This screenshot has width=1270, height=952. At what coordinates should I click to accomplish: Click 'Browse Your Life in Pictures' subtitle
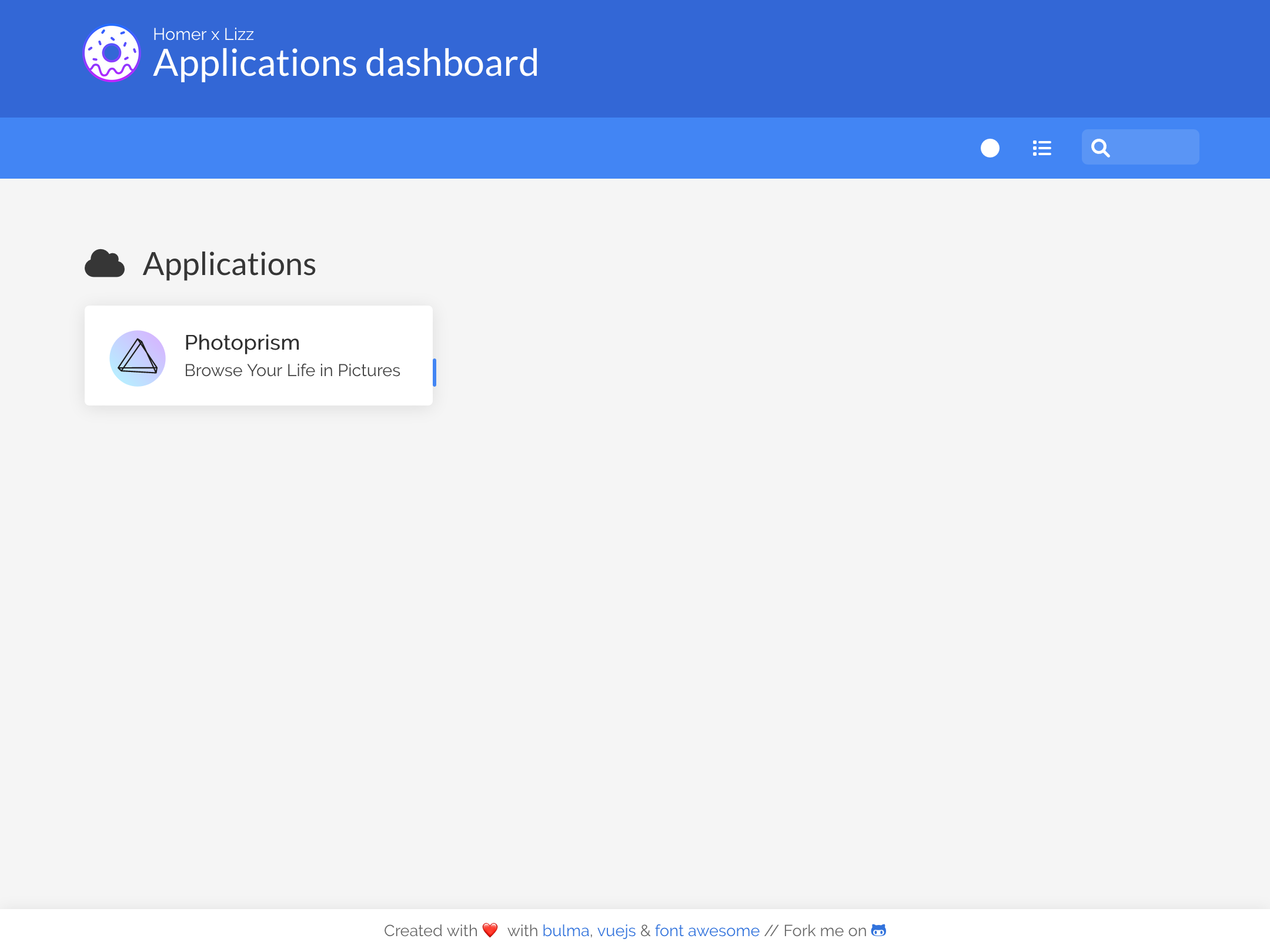point(292,370)
